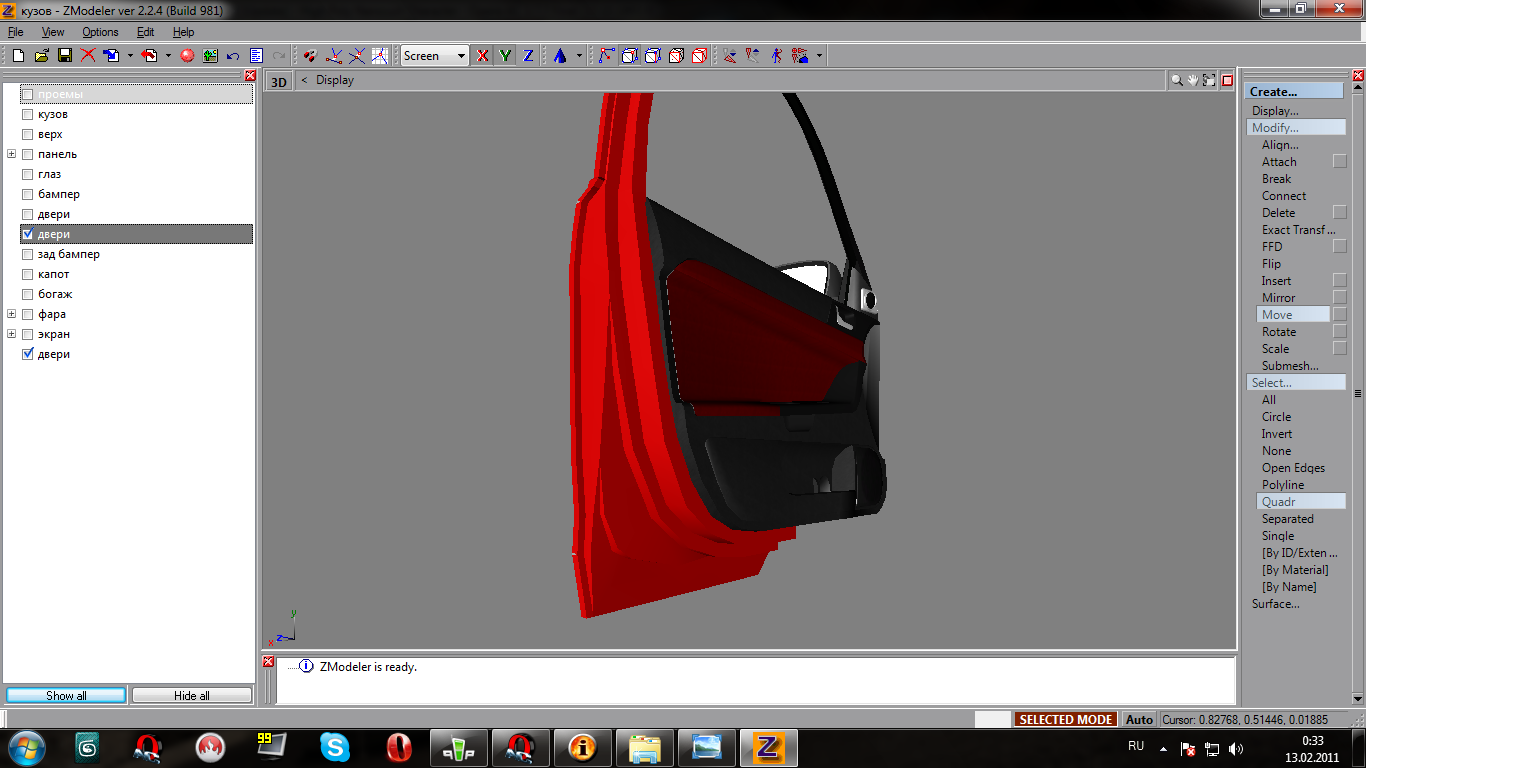Screen dimensions: 1524x768
Task: Expand the панель tree node
Action: 11,154
